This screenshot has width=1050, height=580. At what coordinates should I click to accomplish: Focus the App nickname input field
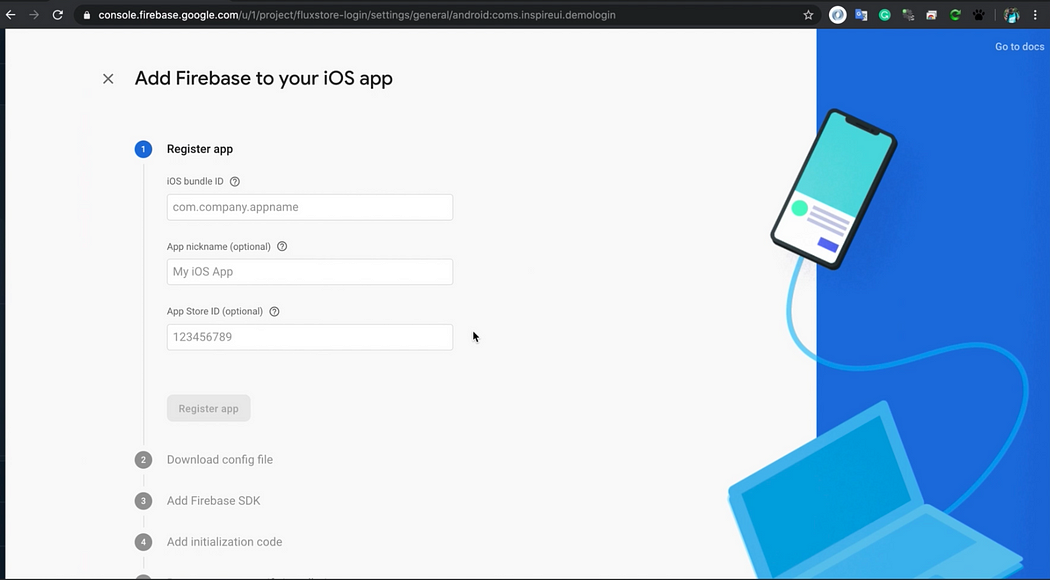309,272
